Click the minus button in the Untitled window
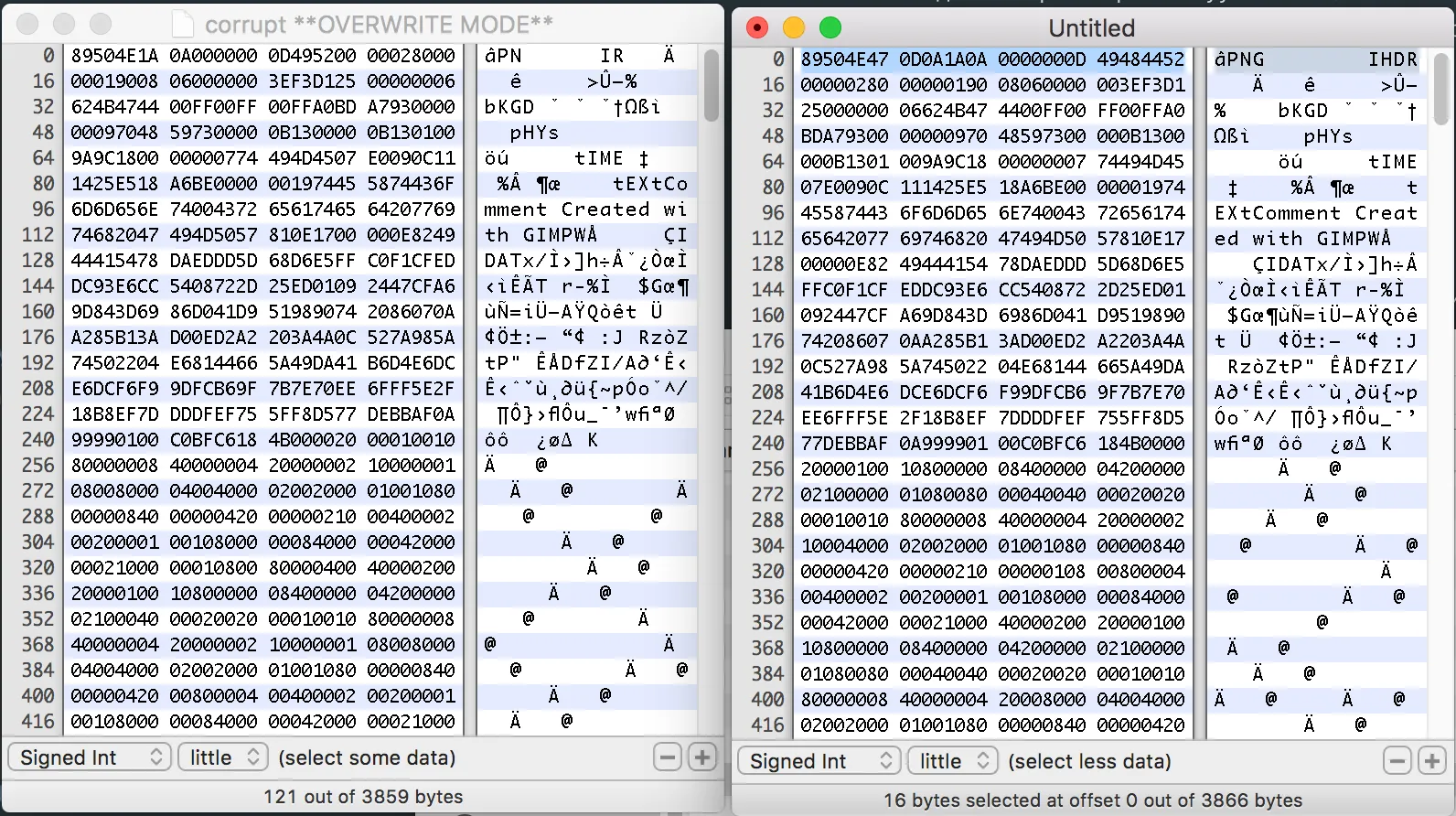Image resolution: width=1456 pixels, height=816 pixels. click(1397, 761)
